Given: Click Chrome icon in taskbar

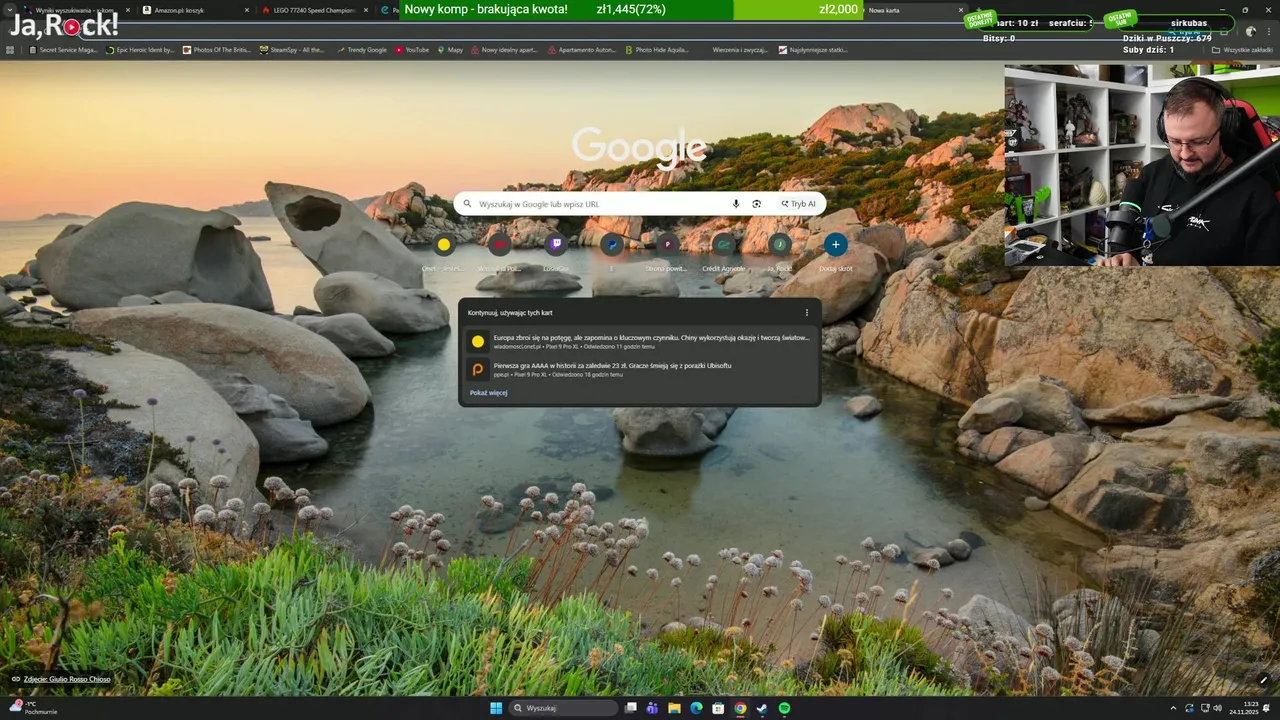Looking at the screenshot, I should tap(740, 708).
